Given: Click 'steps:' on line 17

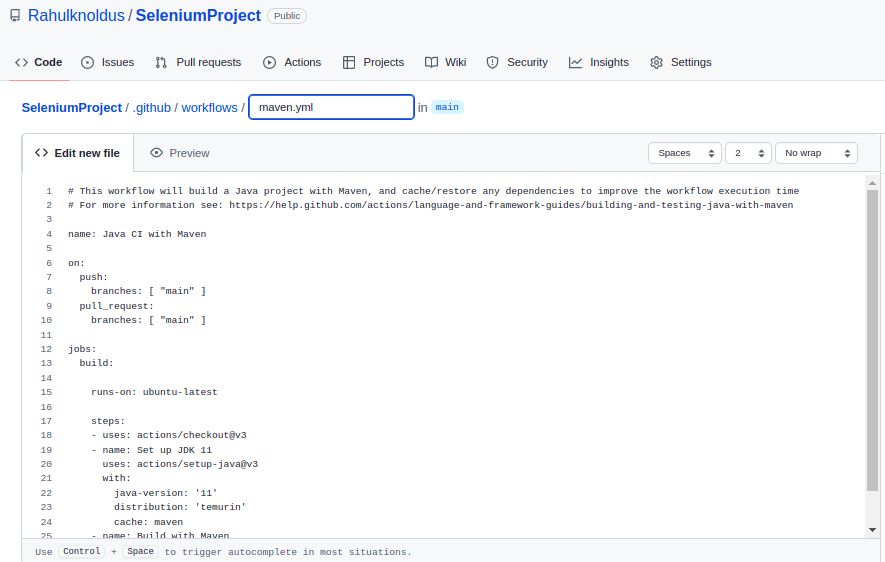Looking at the screenshot, I should [x=108, y=421].
